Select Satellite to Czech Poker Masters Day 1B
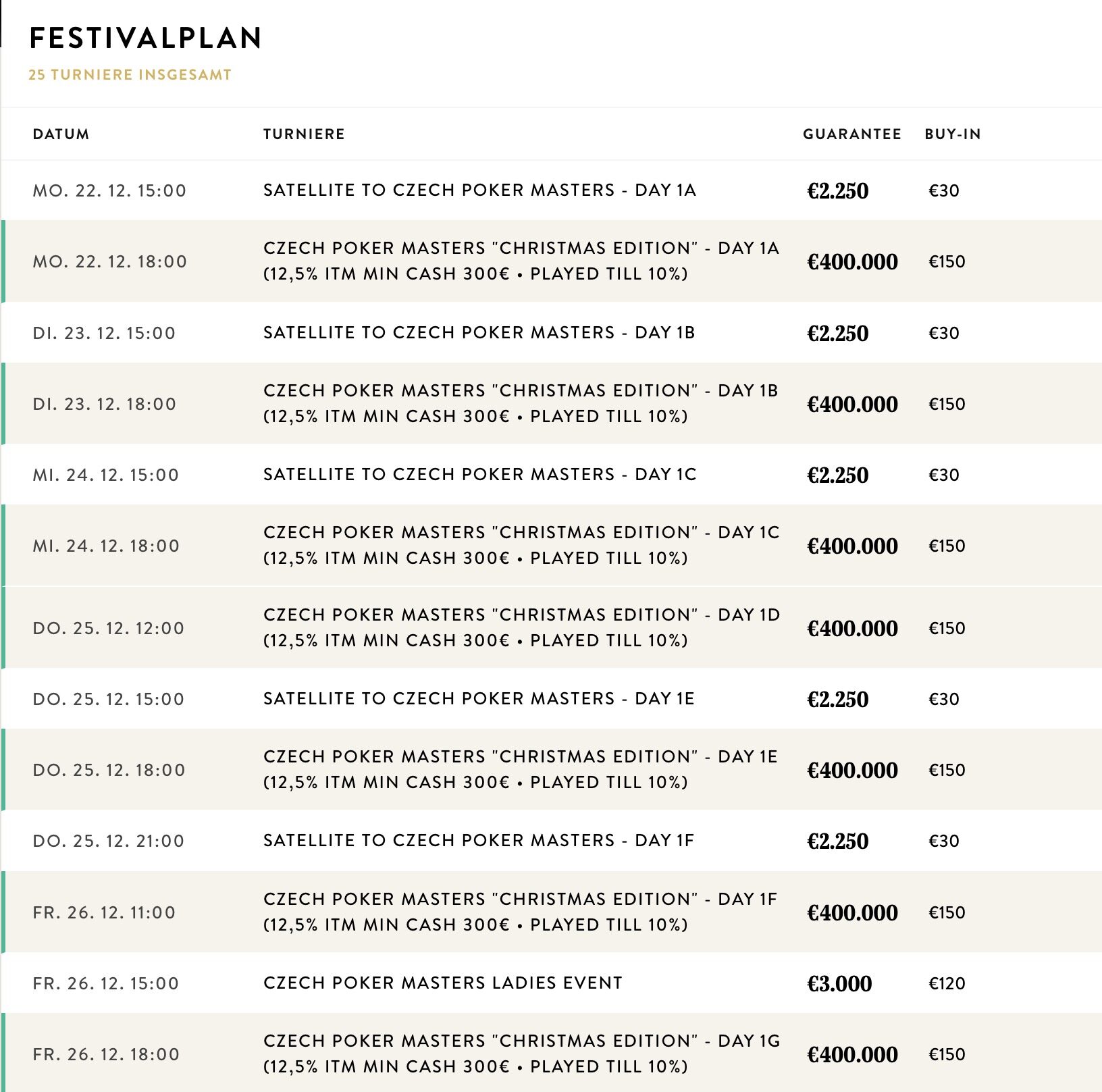 coord(479,333)
